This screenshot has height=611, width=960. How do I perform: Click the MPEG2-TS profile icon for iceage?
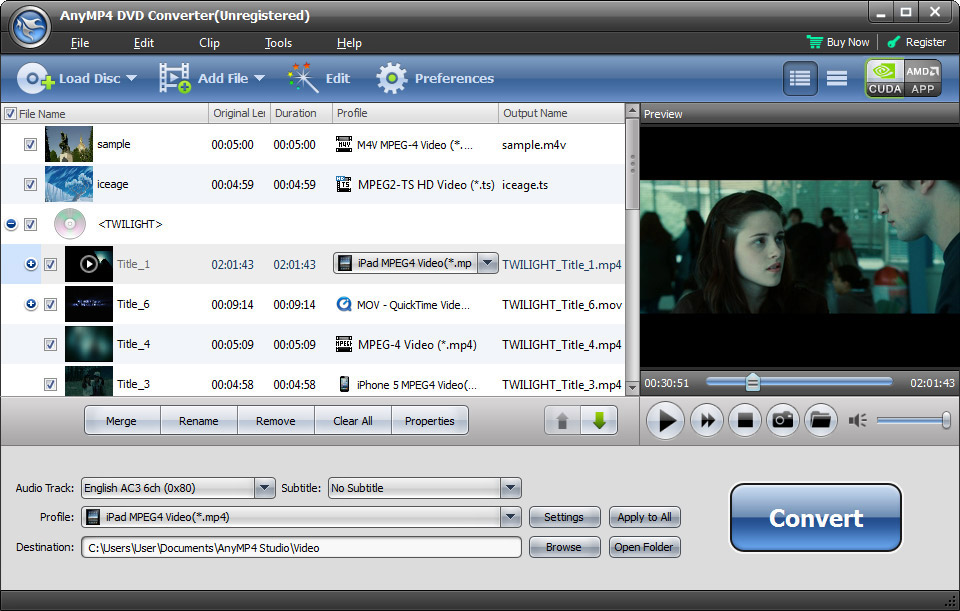point(344,184)
